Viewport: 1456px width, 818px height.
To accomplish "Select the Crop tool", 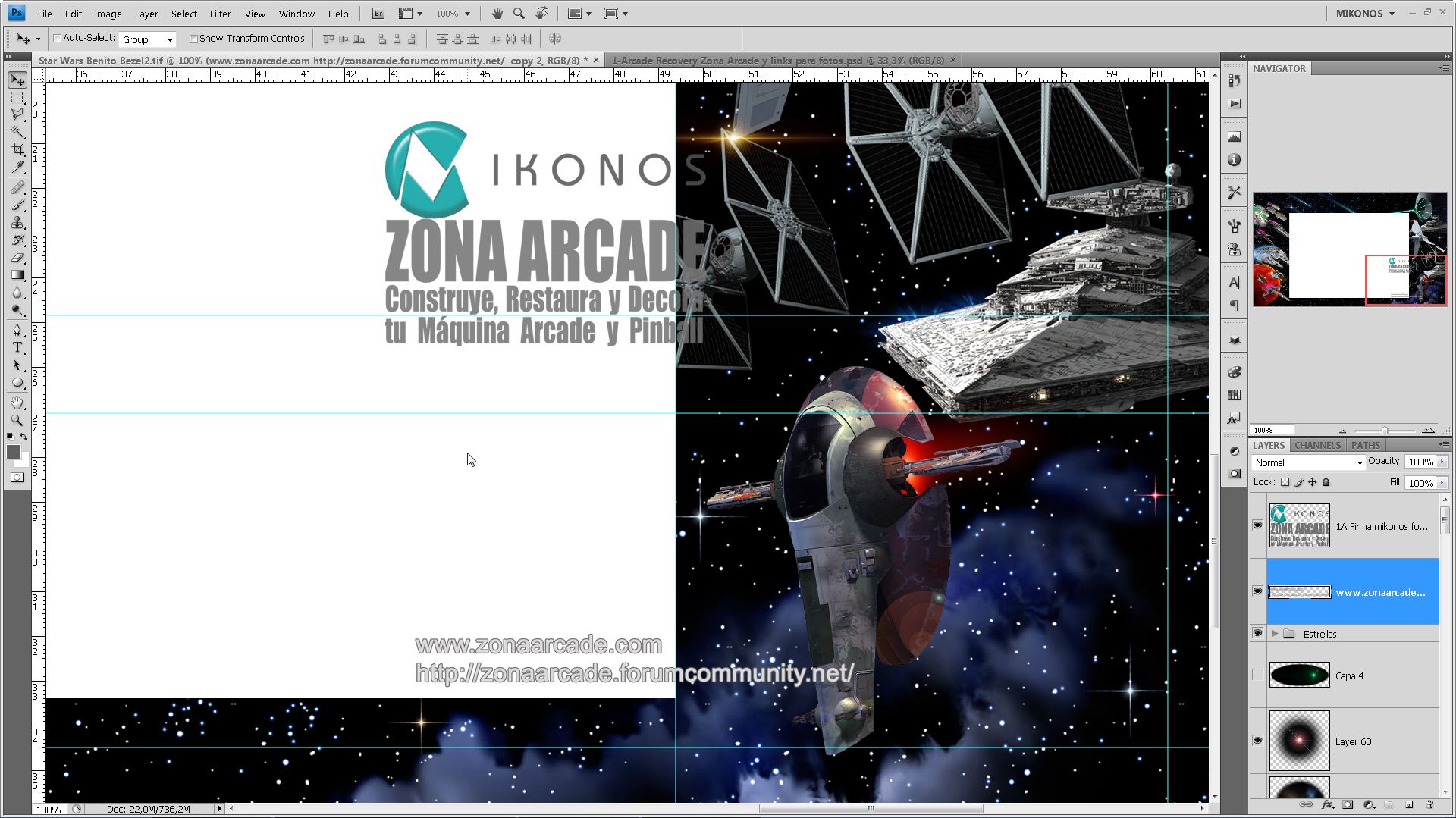I will point(17,149).
